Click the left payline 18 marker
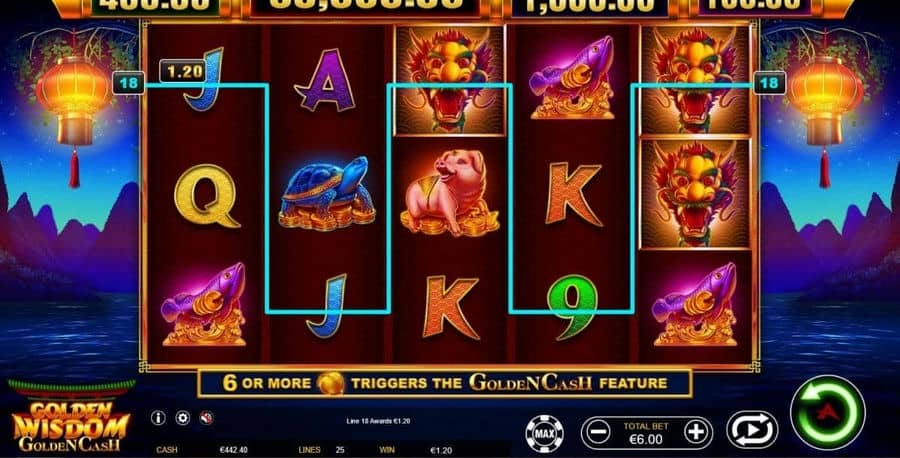The height and width of the screenshot is (458, 900). point(128,83)
